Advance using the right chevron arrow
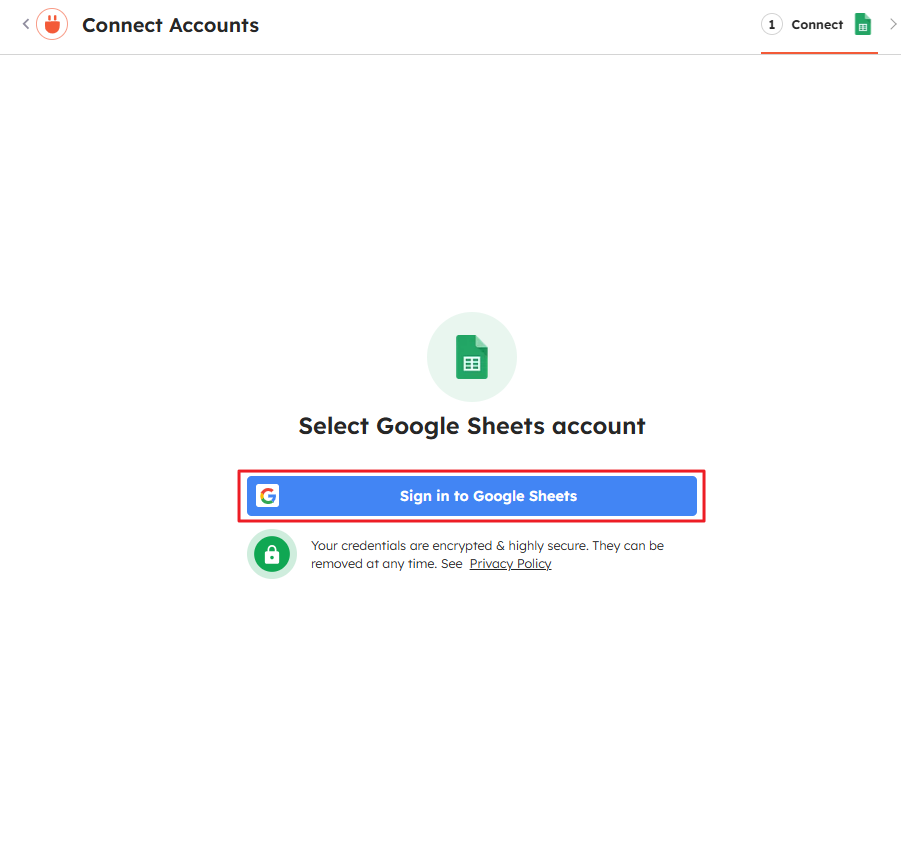 click(893, 25)
